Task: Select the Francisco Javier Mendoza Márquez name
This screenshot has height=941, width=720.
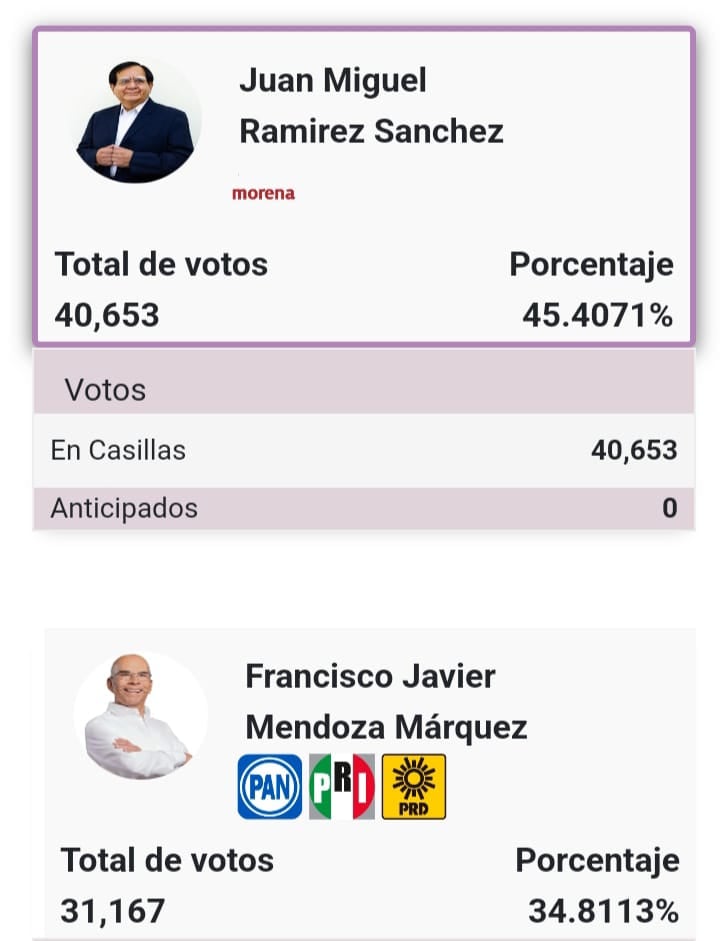Action: click(386, 701)
